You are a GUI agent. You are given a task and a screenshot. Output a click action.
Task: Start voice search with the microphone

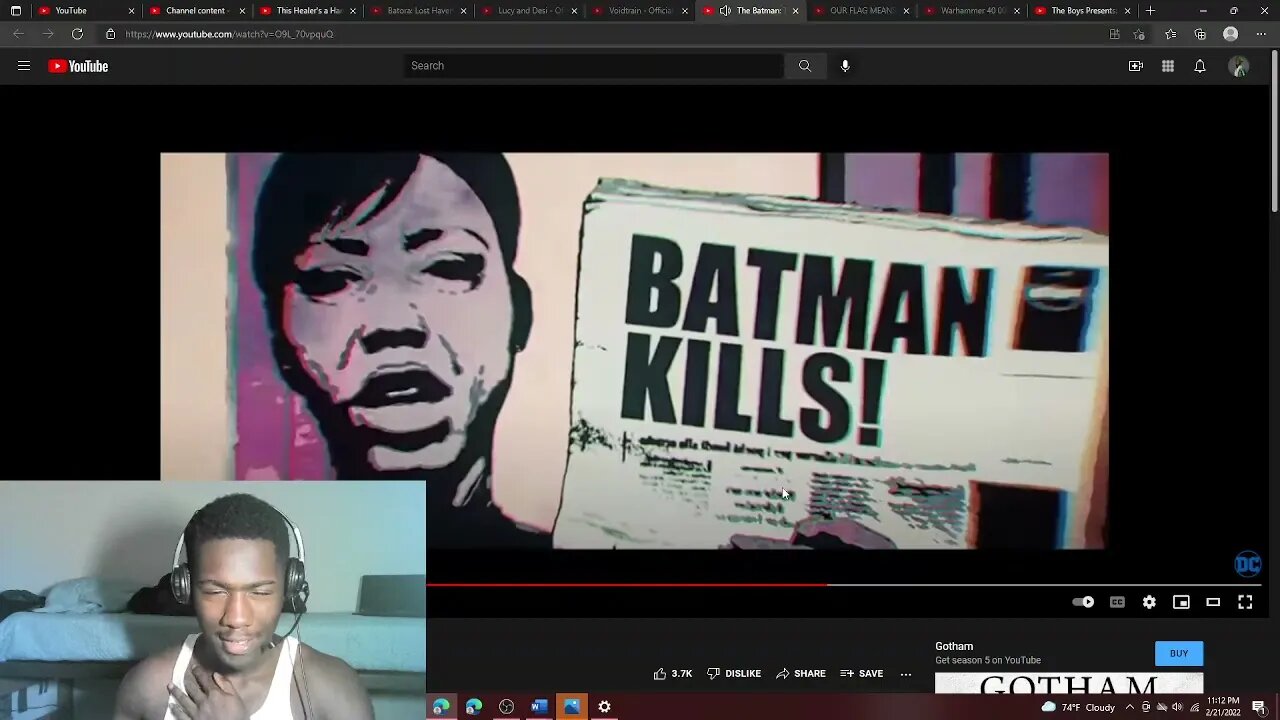click(x=845, y=66)
